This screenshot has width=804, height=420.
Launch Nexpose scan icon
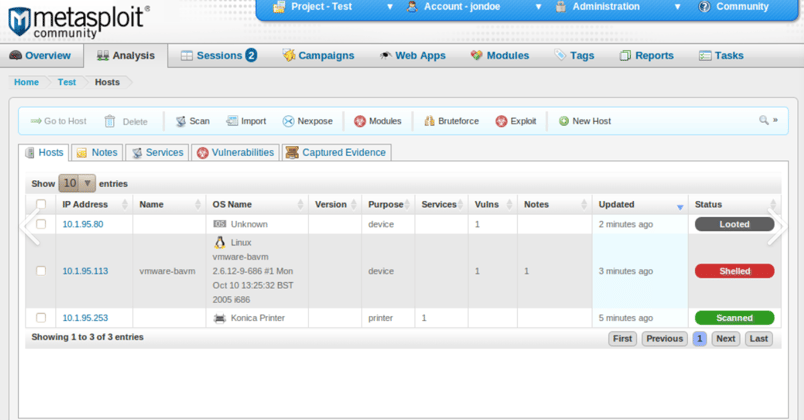[x=288, y=121]
